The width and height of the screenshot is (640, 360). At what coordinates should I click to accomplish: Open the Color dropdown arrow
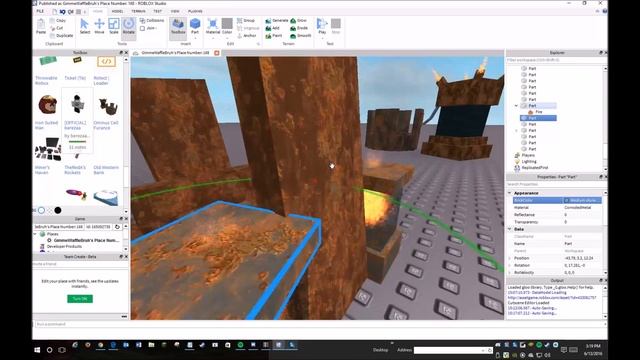click(227, 38)
